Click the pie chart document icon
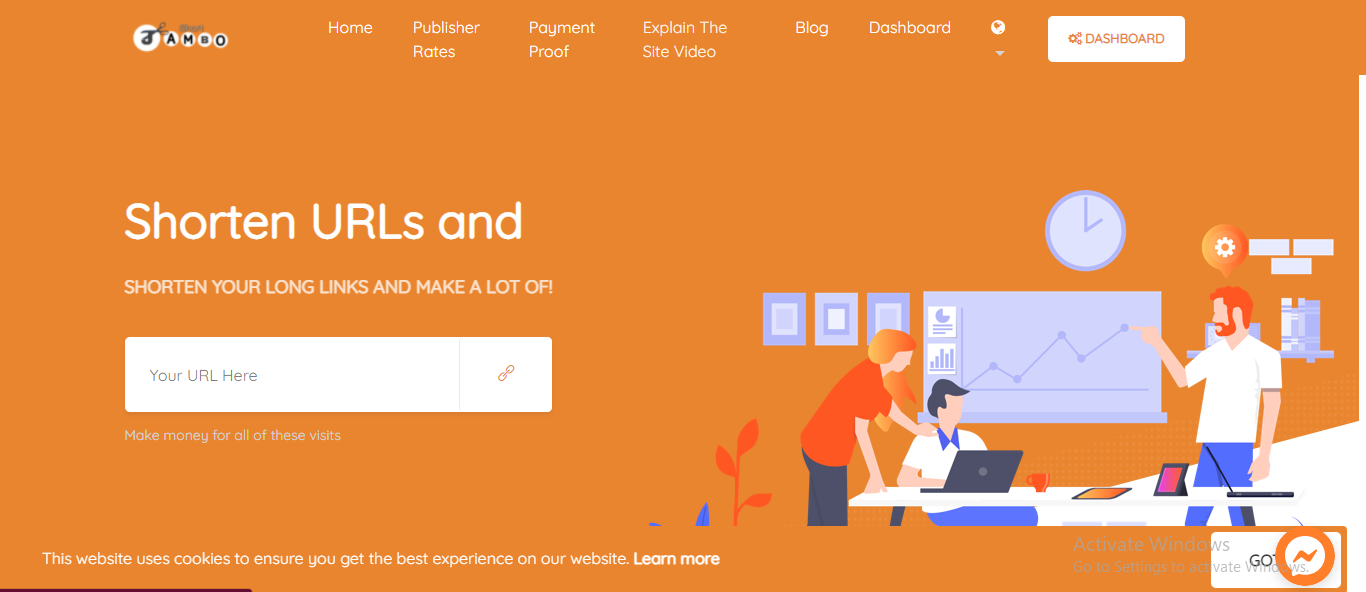 click(x=941, y=322)
